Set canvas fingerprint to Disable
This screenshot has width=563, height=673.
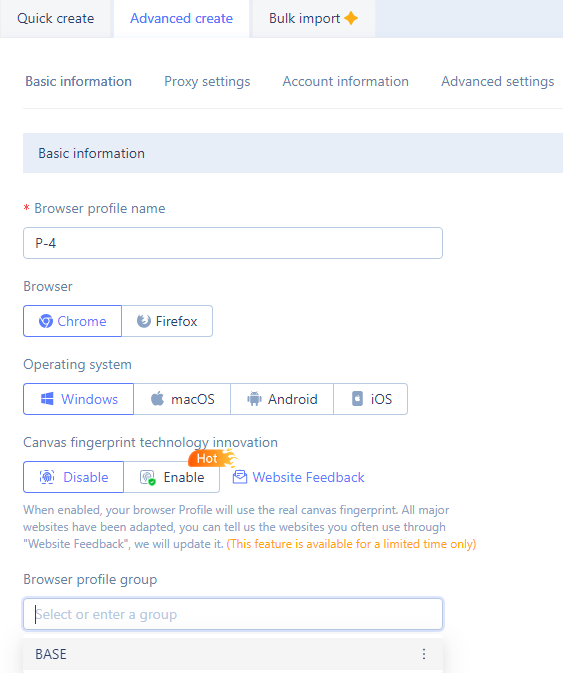(x=73, y=477)
